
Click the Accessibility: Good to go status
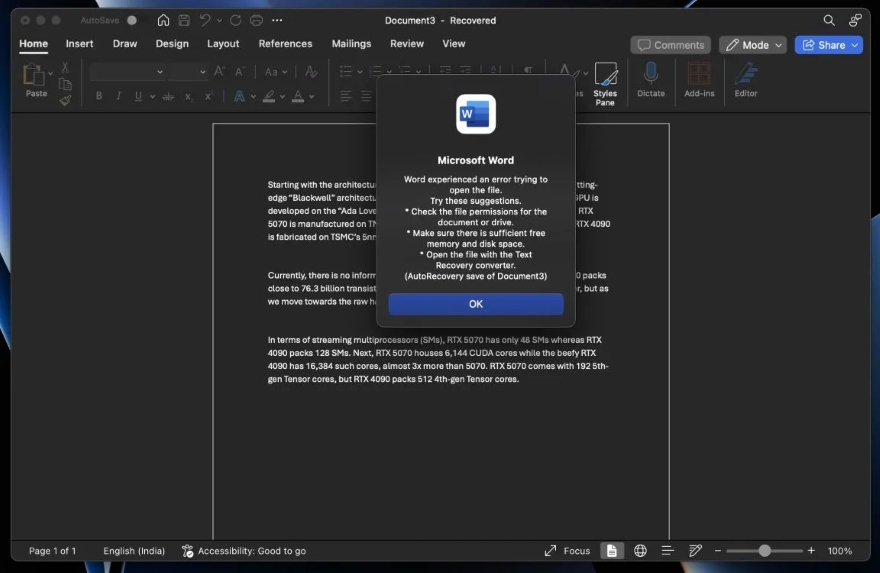(x=244, y=551)
